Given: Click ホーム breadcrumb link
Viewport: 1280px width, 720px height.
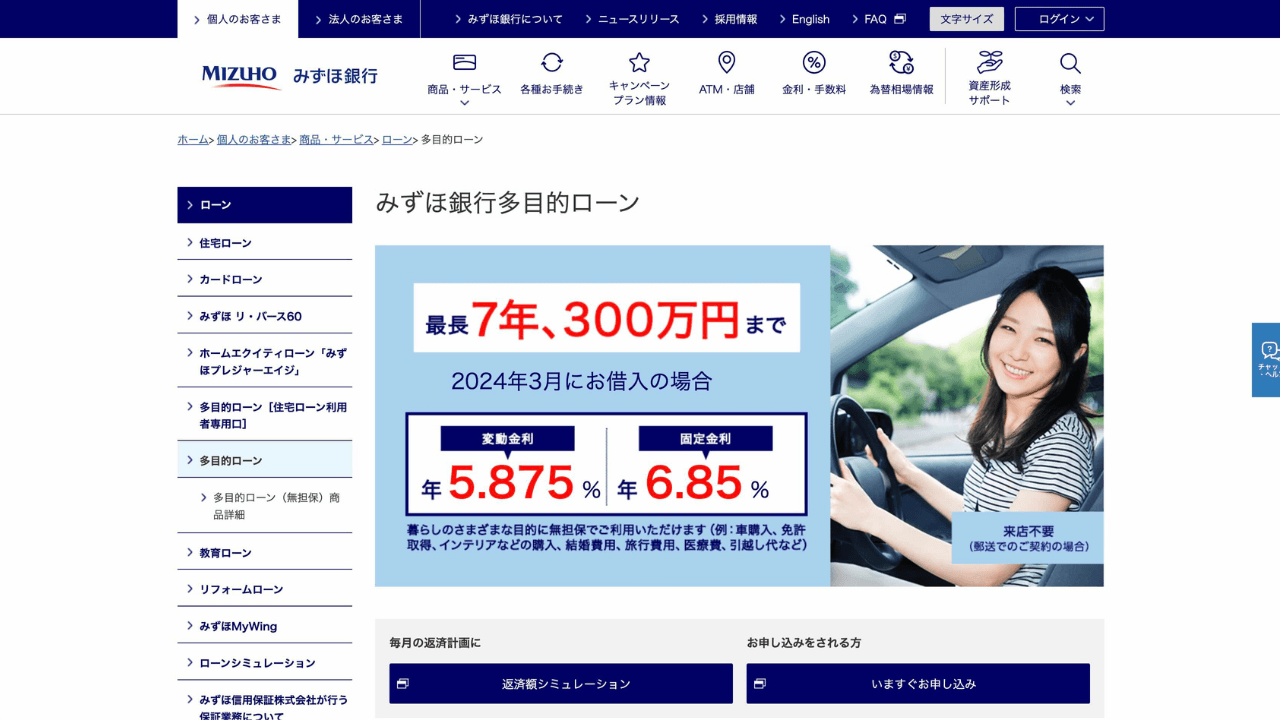Looking at the screenshot, I should coord(193,140).
